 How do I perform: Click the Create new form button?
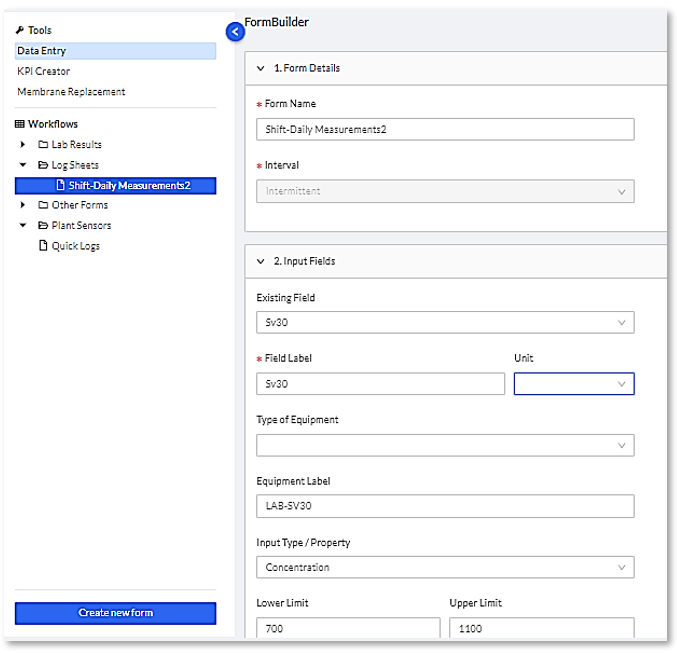click(x=115, y=613)
